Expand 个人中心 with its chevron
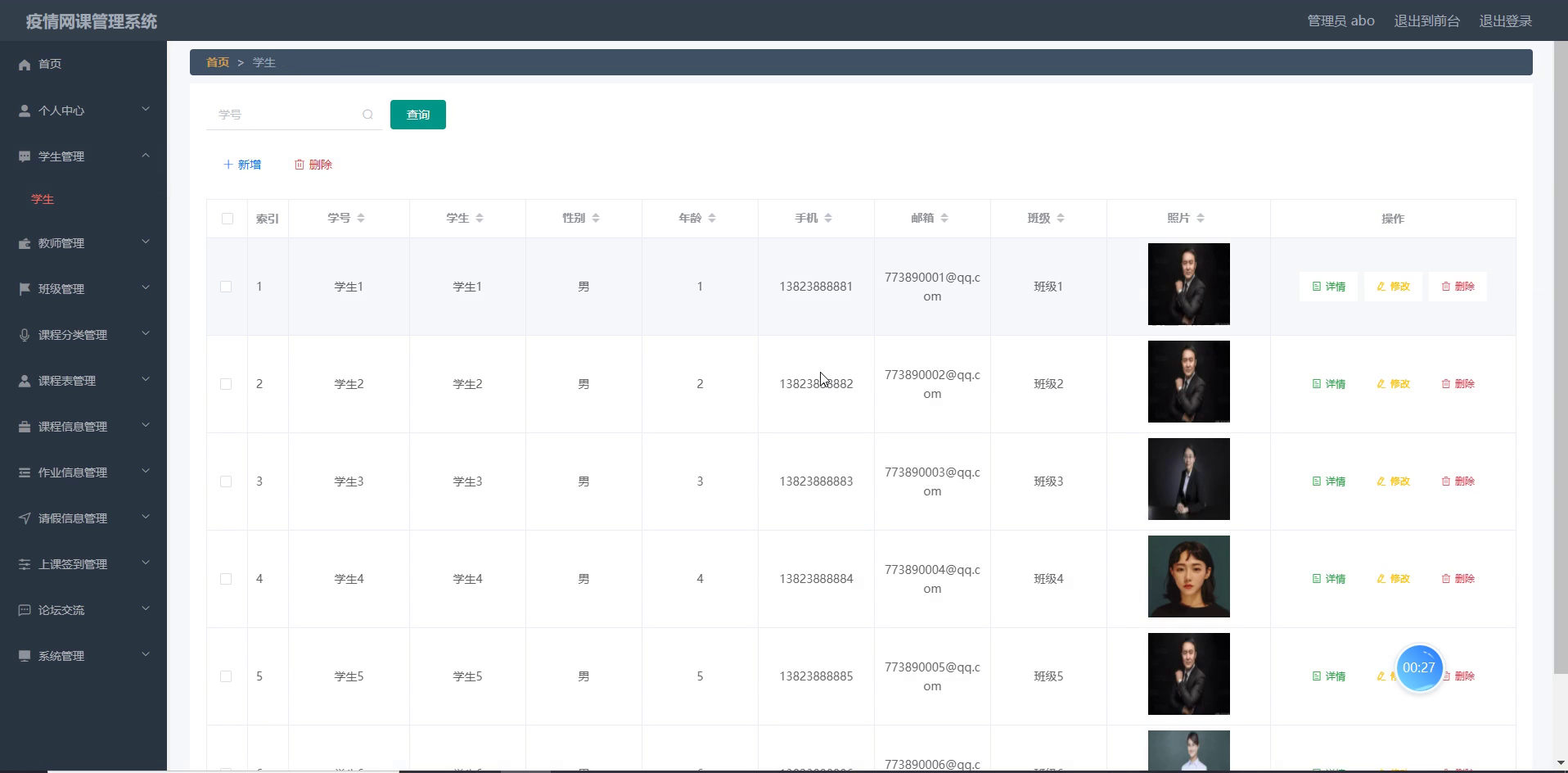The image size is (1568, 773). coord(146,109)
